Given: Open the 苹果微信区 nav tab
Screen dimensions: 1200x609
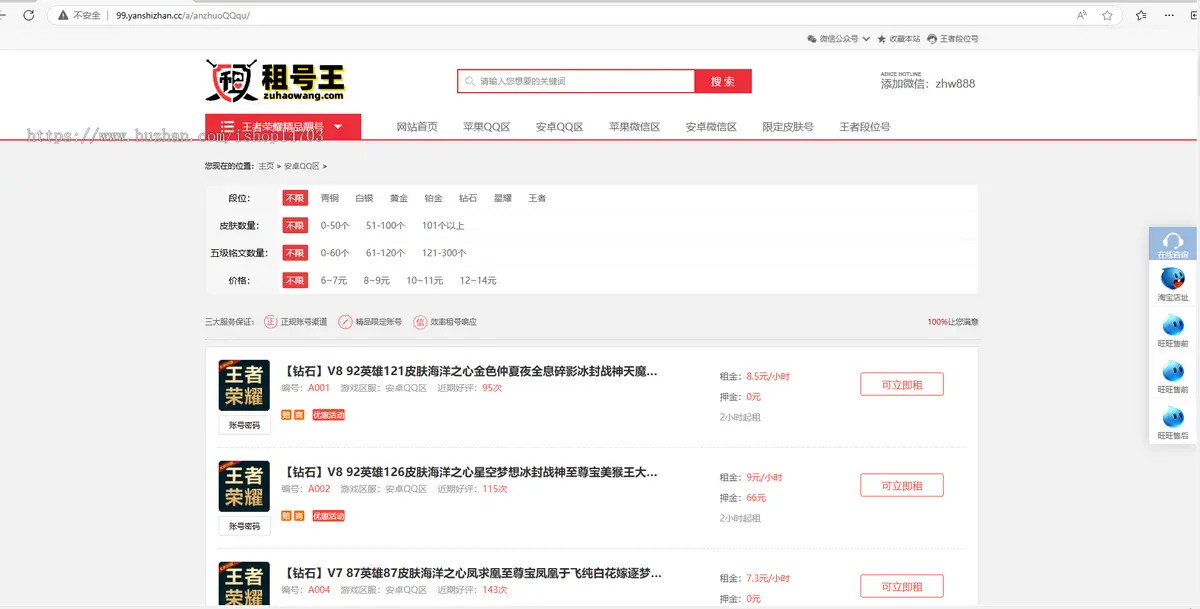Looking at the screenshot, I should [635, 127].
